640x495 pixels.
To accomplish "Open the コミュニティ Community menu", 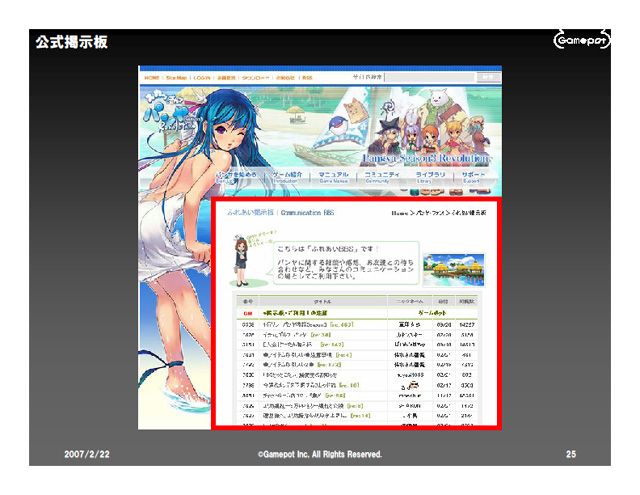I will coord(382,177).
